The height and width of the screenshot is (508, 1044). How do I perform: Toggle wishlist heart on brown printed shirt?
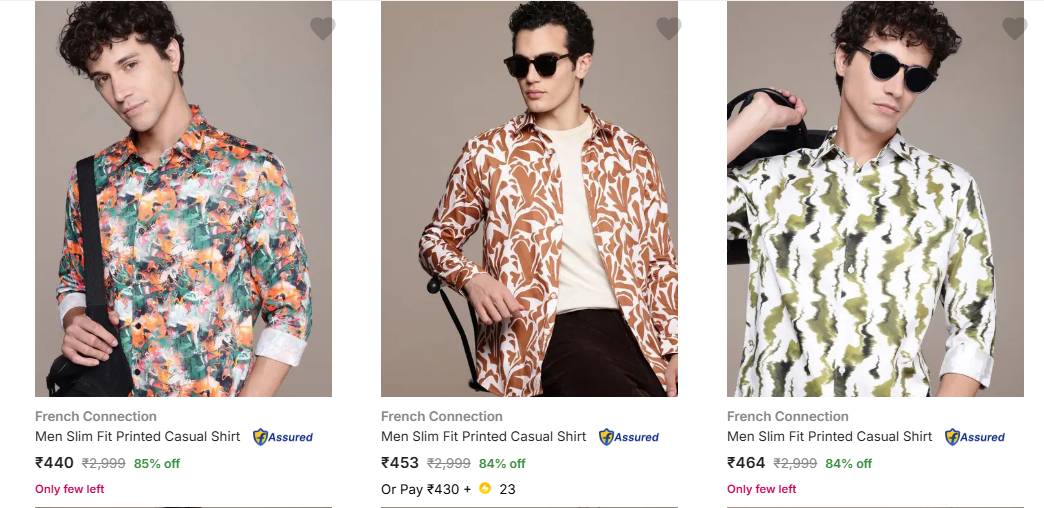668,29
